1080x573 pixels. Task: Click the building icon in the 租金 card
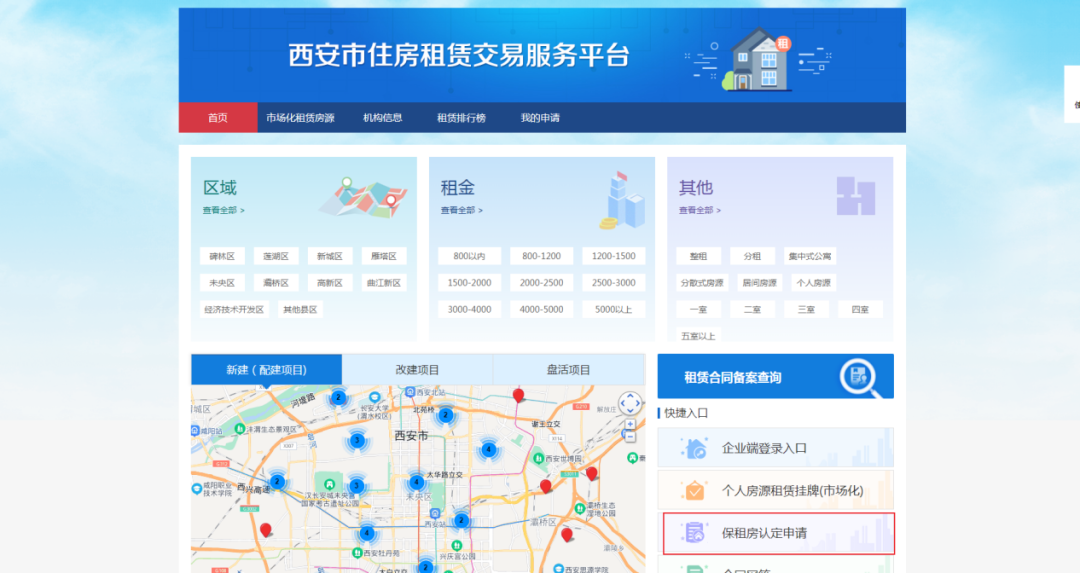coord(621,199)
